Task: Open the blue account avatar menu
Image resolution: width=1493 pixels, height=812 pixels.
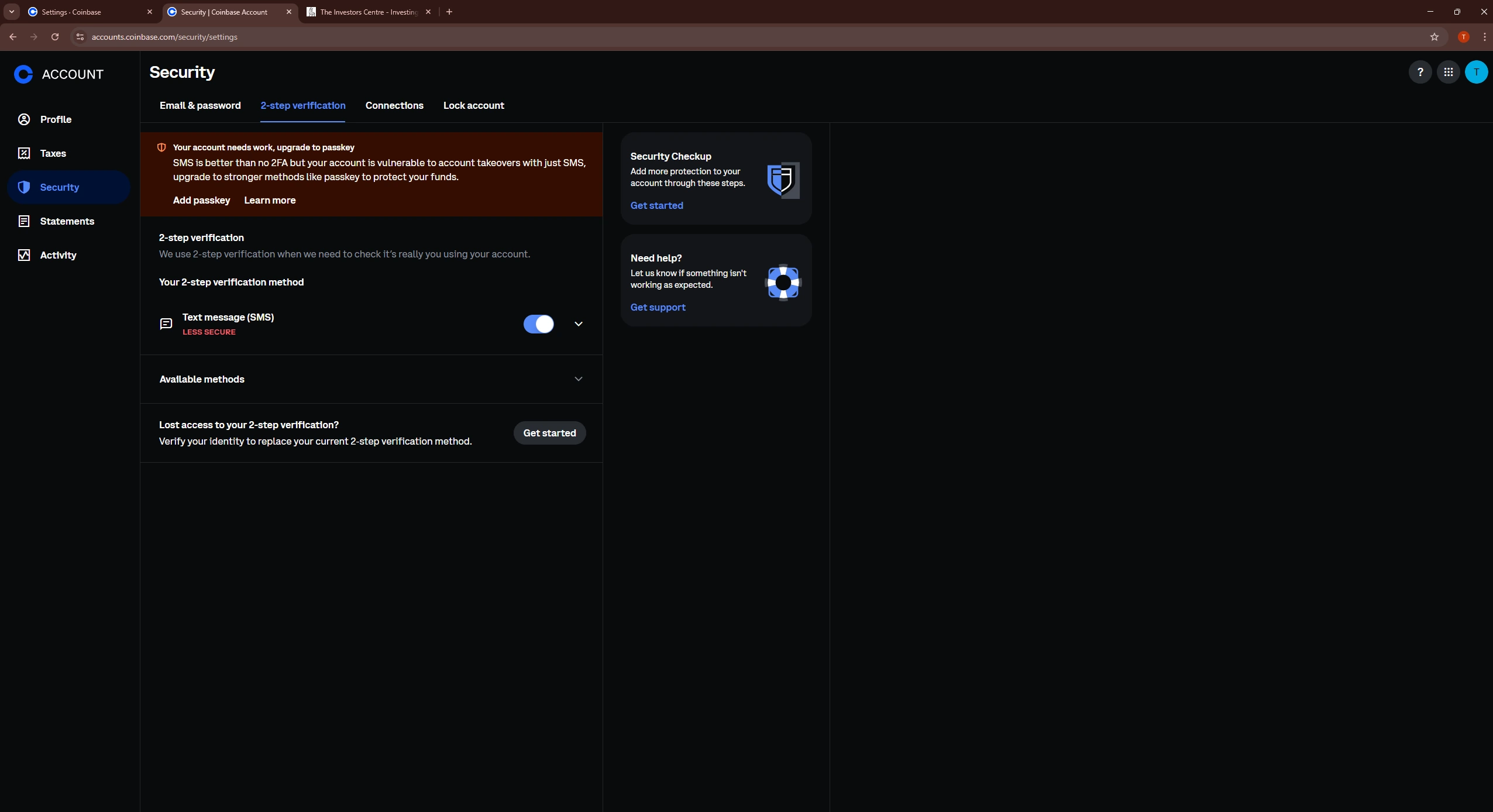Action: 1477,72
